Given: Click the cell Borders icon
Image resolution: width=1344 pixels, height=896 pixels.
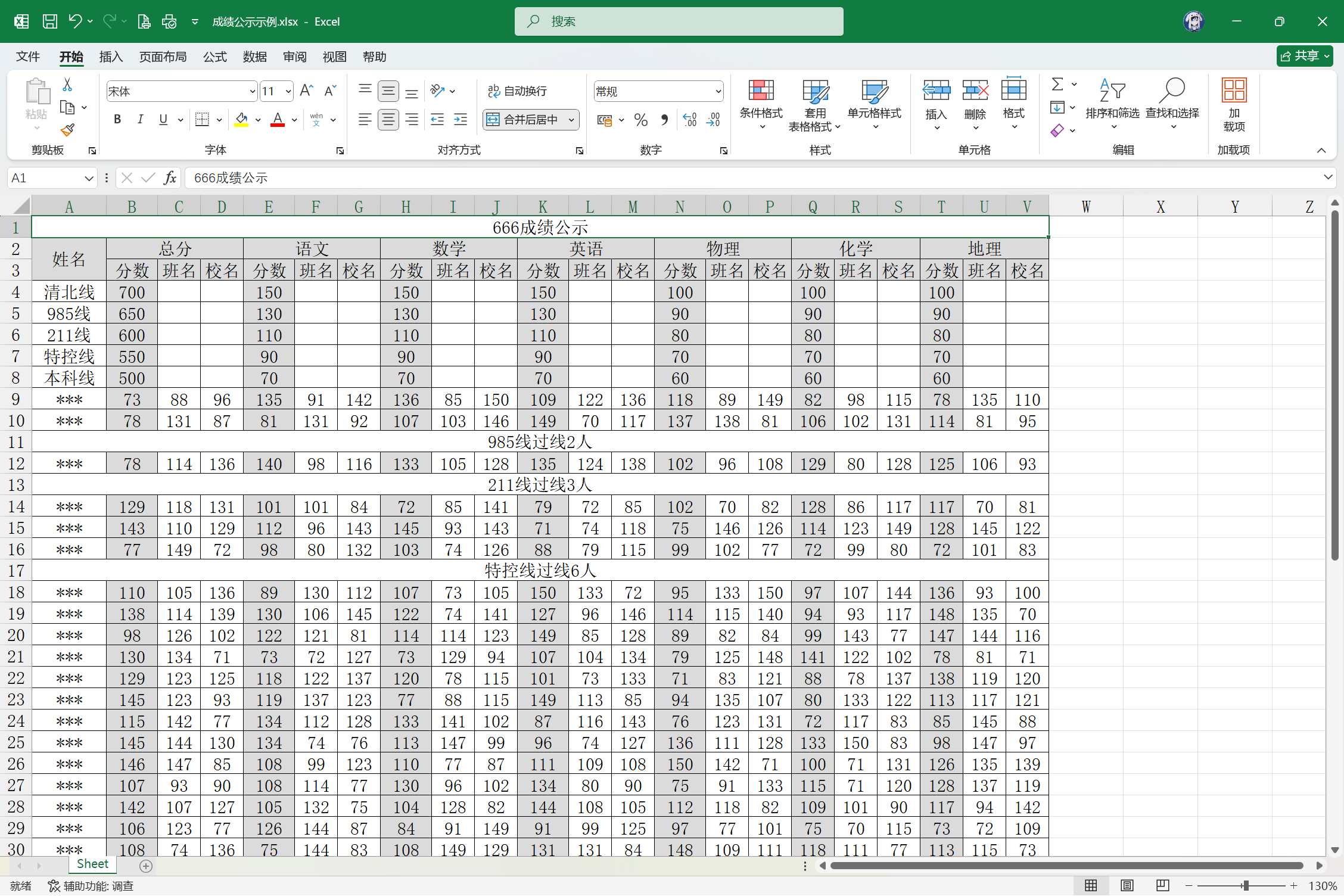Looking at the screenshot, I should 203,120.
